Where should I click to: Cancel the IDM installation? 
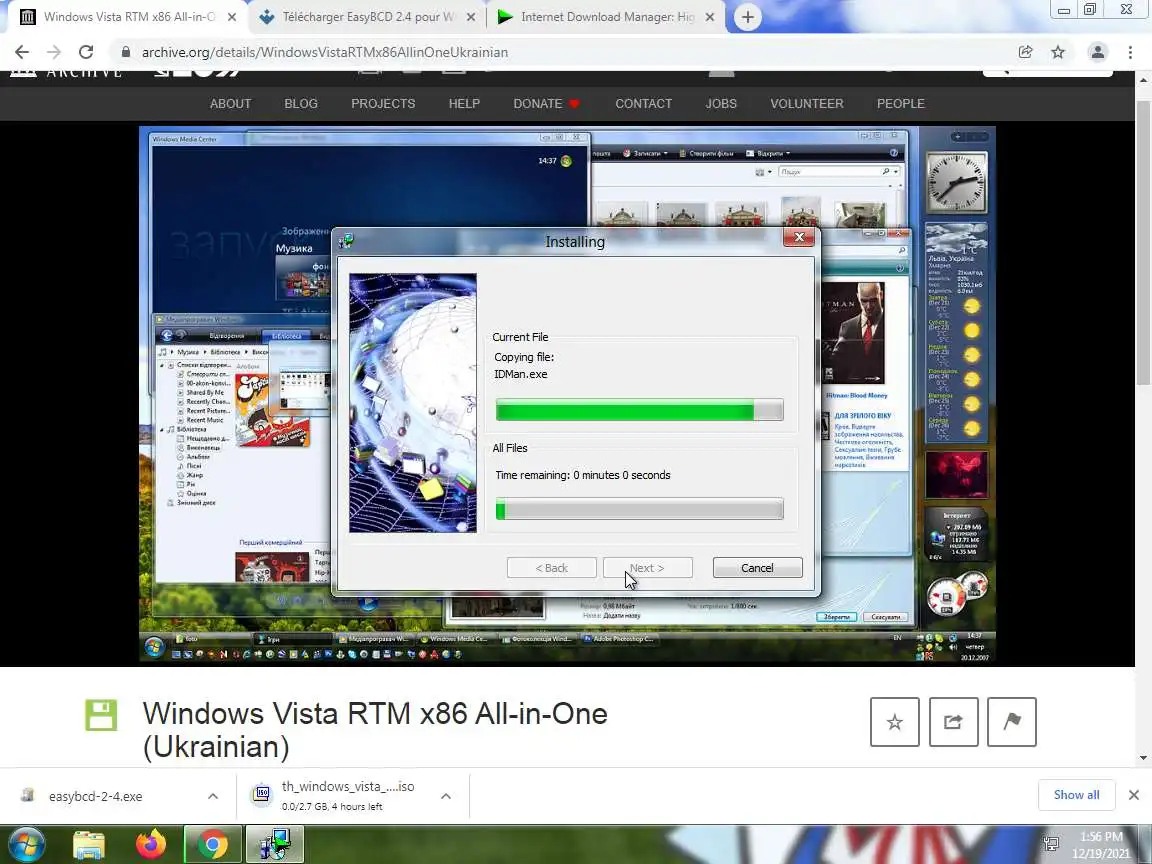757,568
